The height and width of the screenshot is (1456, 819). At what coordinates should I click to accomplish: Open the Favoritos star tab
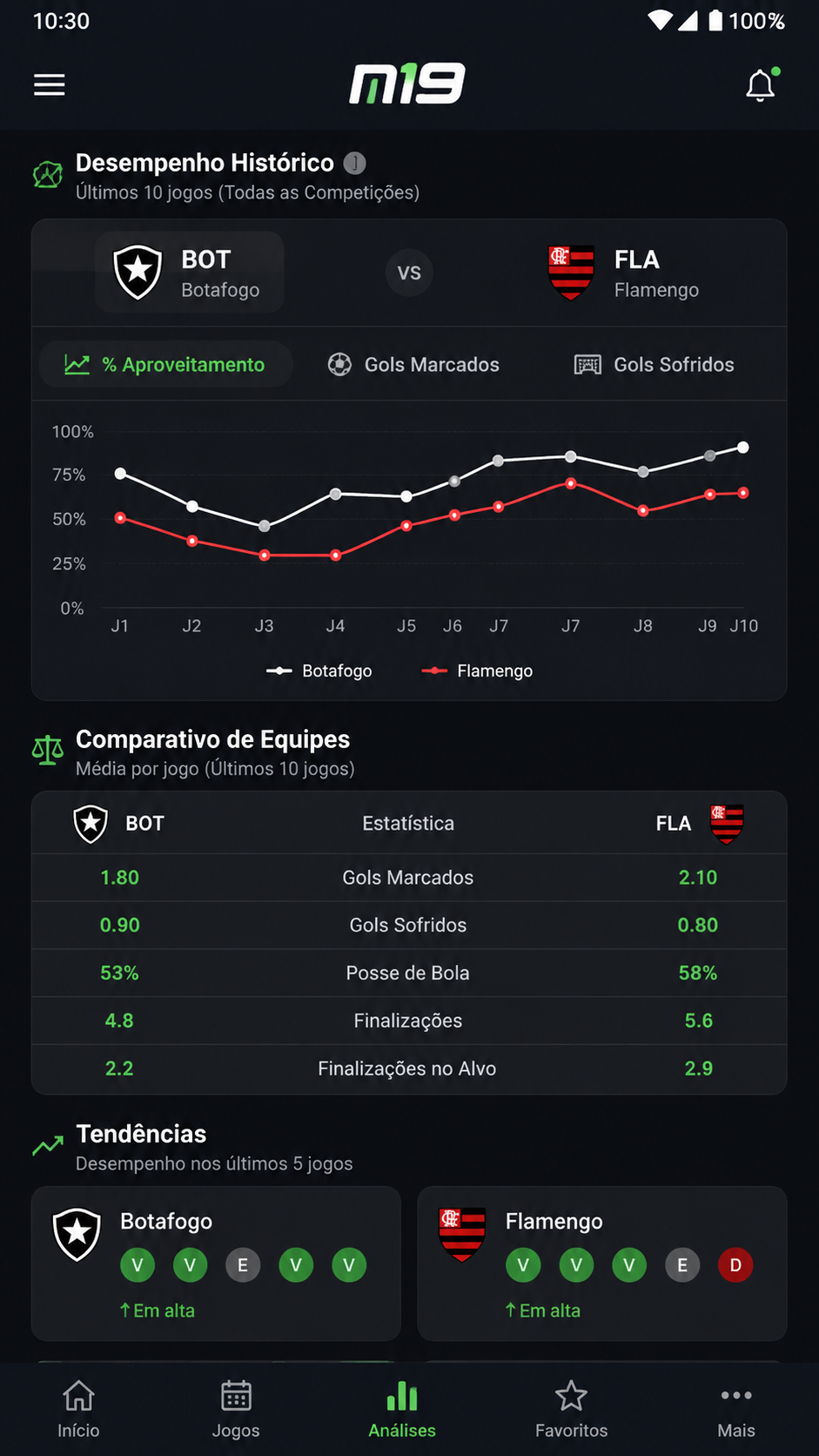pos(571,1408)
